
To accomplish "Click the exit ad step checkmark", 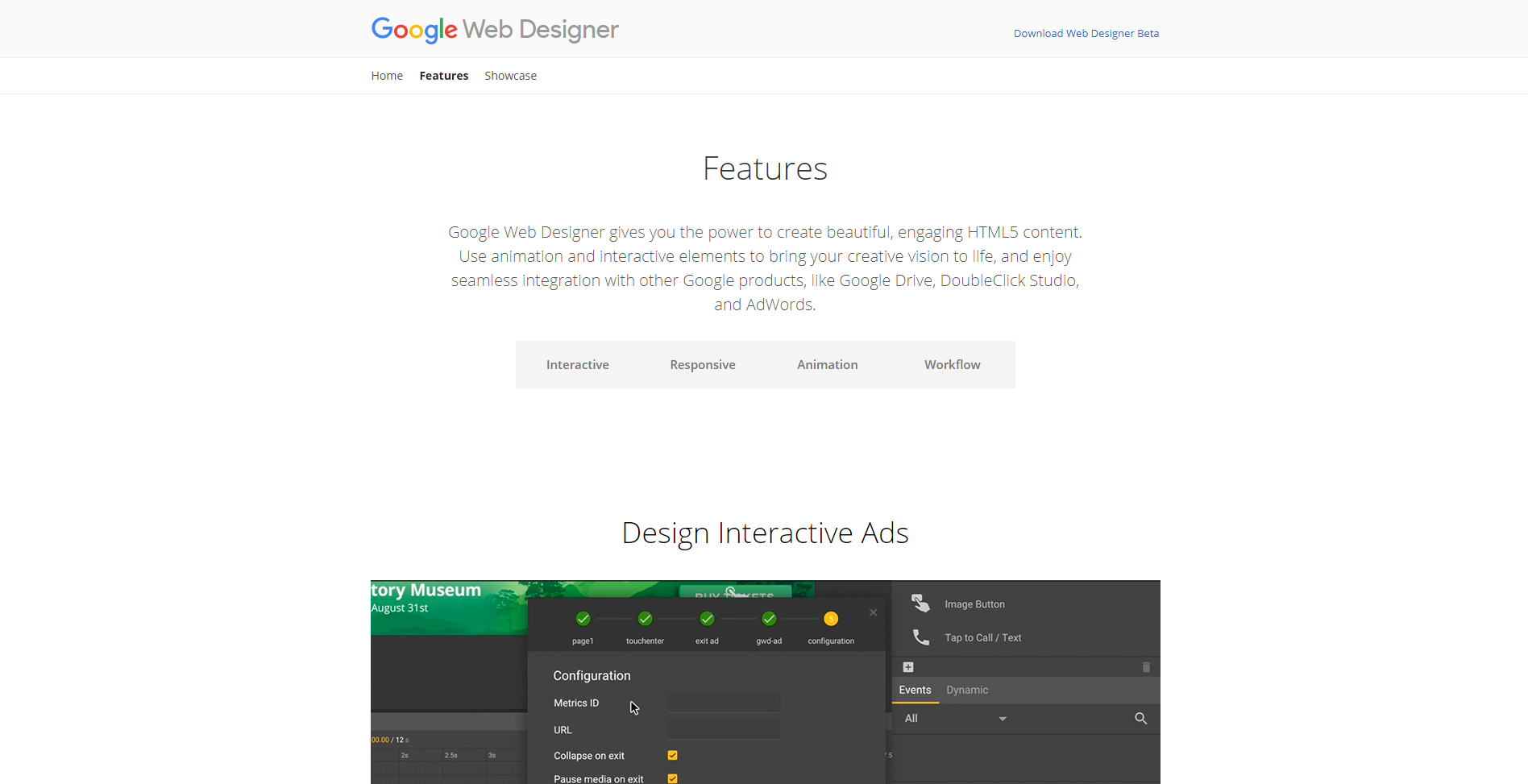I will [707, 619].
